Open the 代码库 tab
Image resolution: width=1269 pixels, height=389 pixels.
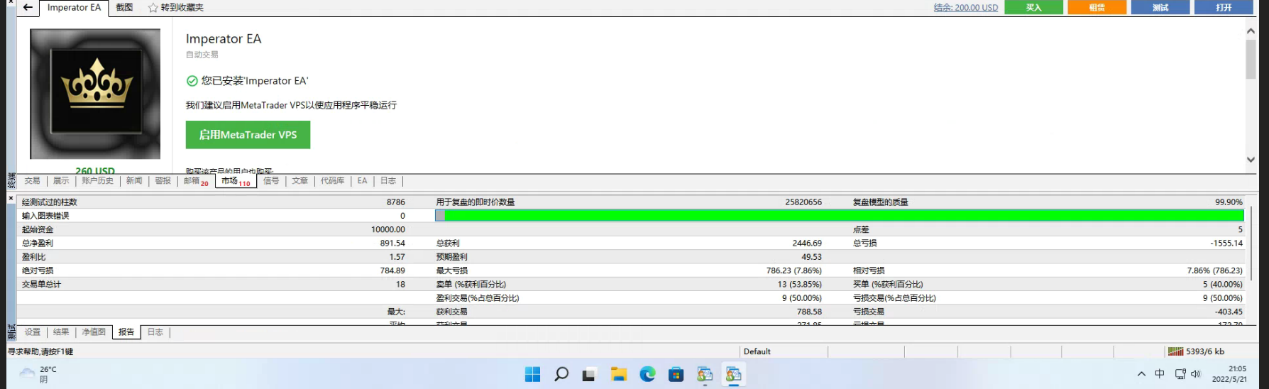[x=333, y=181]
